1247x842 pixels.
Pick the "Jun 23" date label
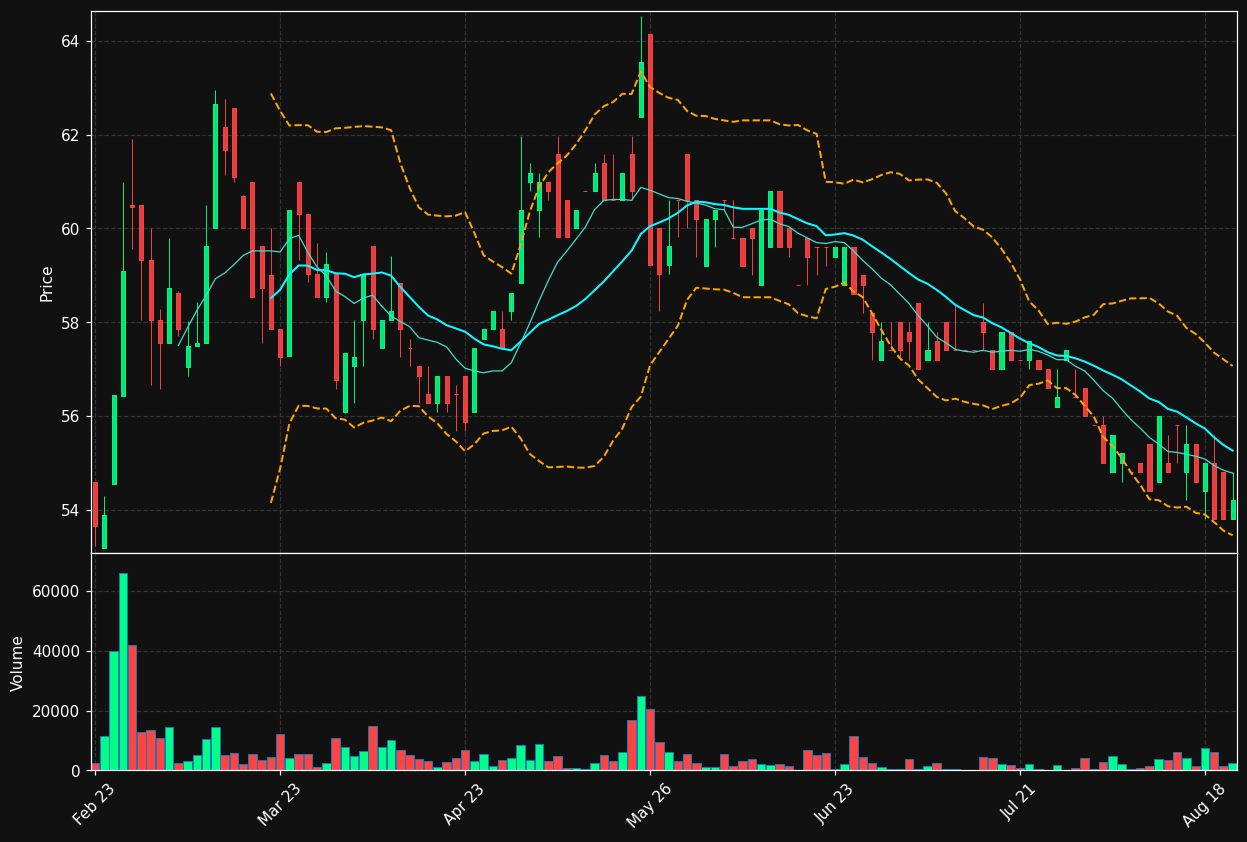(x=834, y=805)
